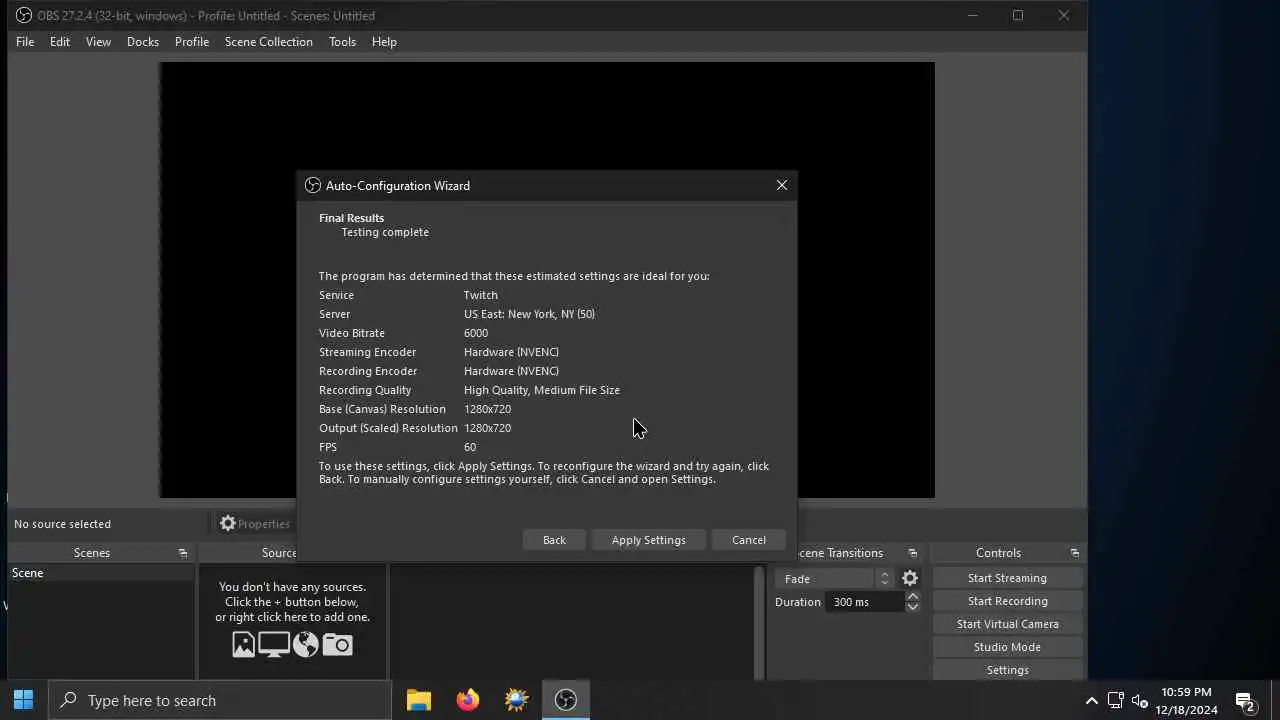Launch Firefox from the taskbar
This screenshot has height=720, width=1280.
click(x=468, y=700)
